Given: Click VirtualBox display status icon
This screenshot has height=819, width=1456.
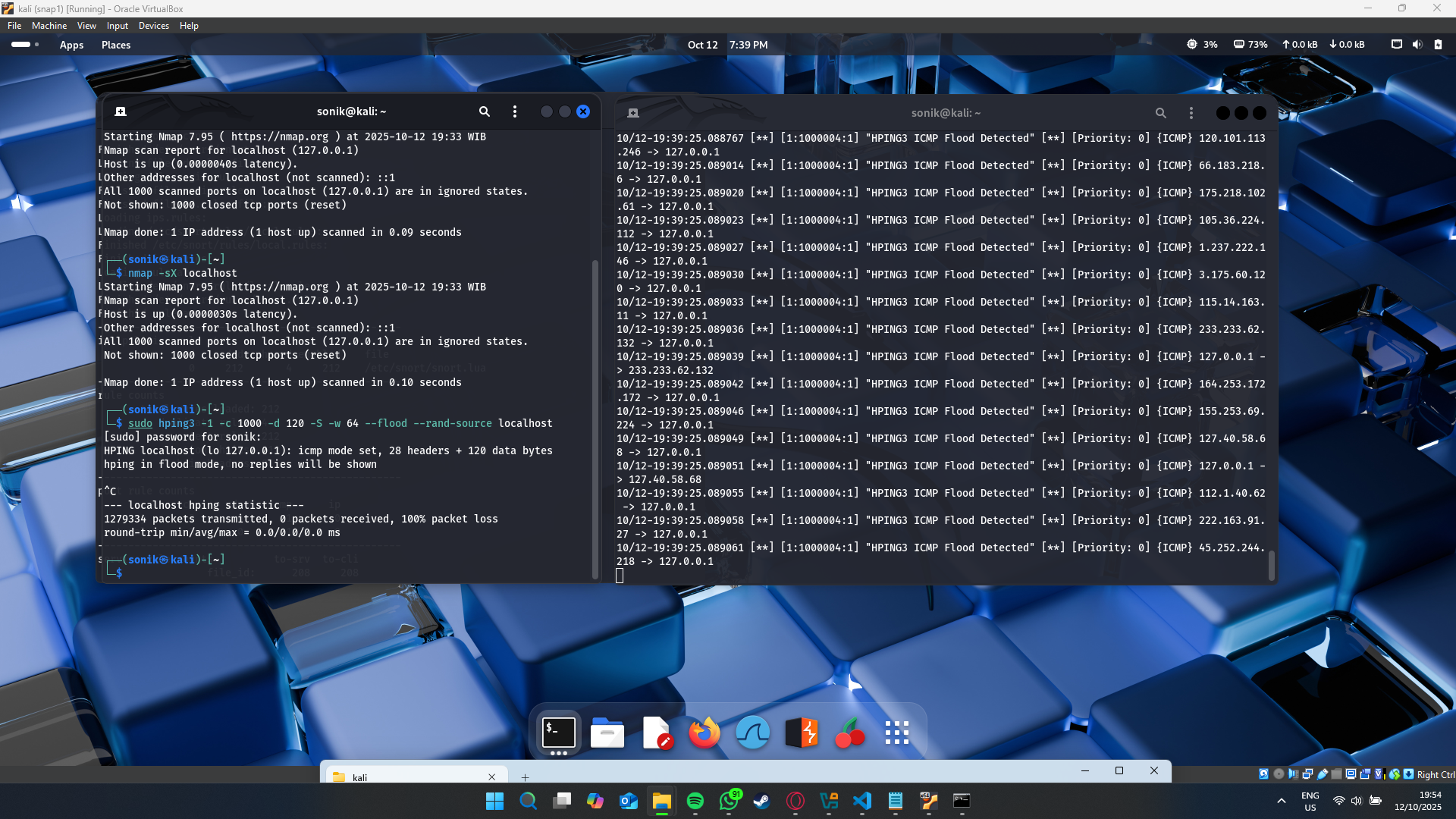Looking at the screenshot, I should [1351, 774].
